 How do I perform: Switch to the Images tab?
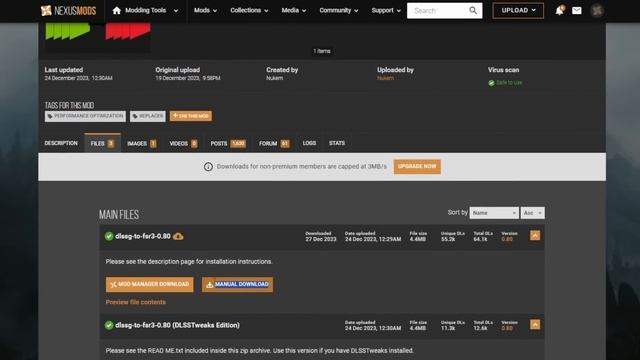point(141,143)
